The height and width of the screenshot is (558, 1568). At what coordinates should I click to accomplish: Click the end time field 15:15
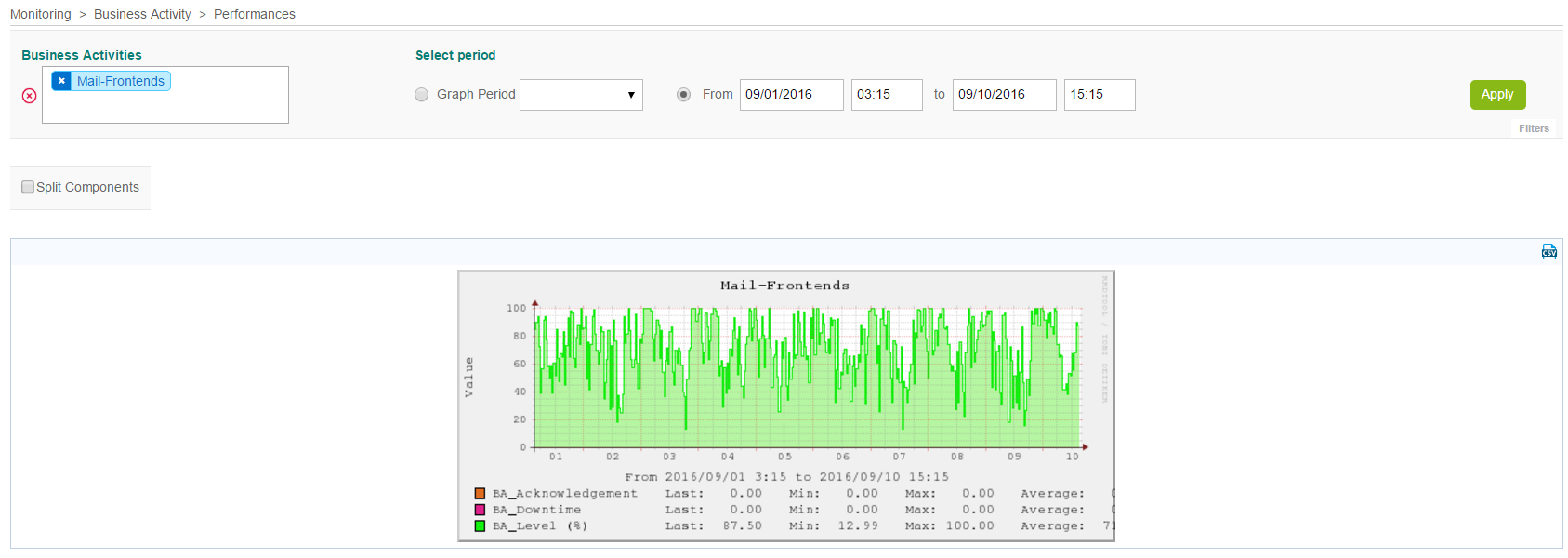pos(1100,95)
